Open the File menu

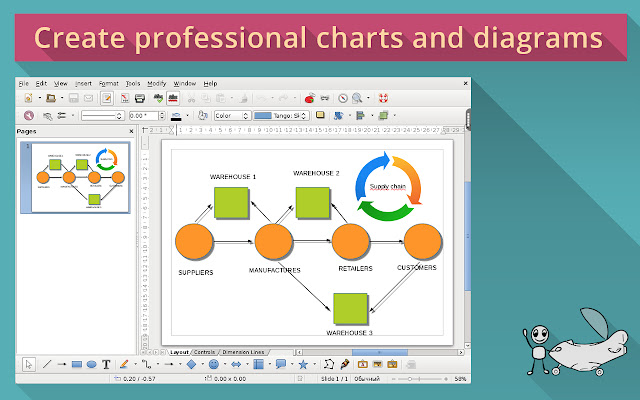coord(24,84)
